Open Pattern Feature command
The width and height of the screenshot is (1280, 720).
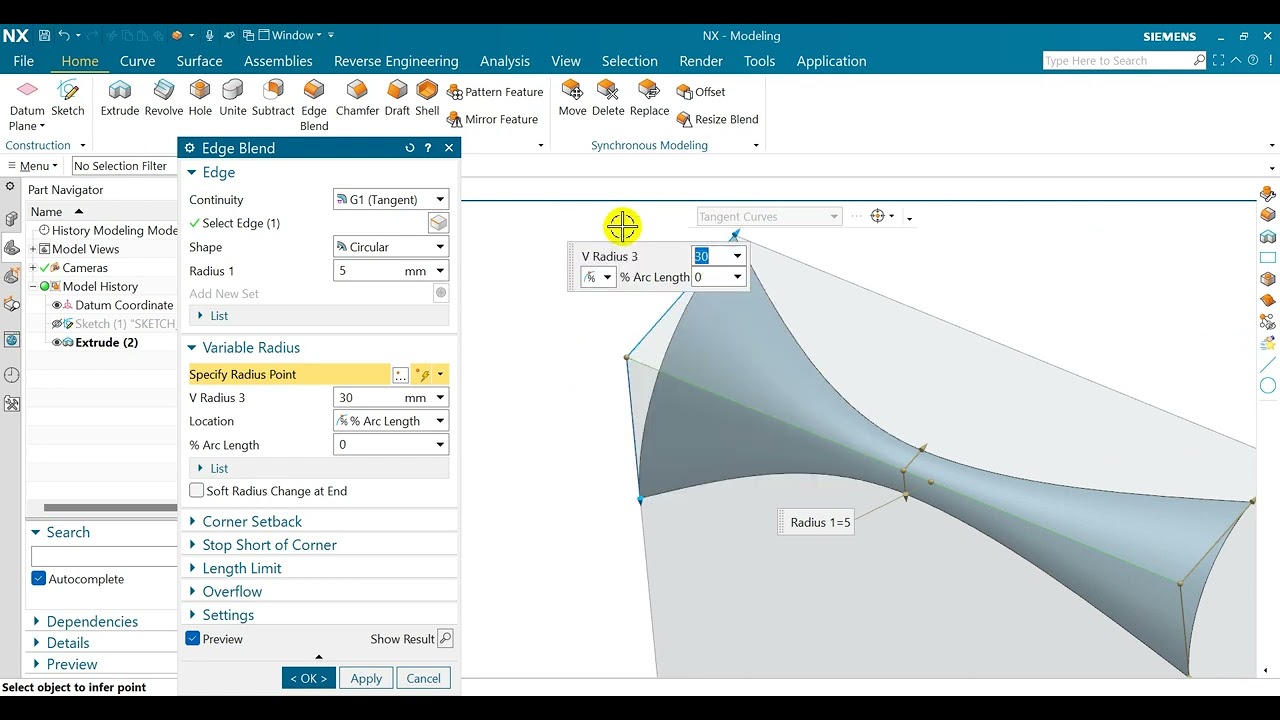[x=495, y=92]
